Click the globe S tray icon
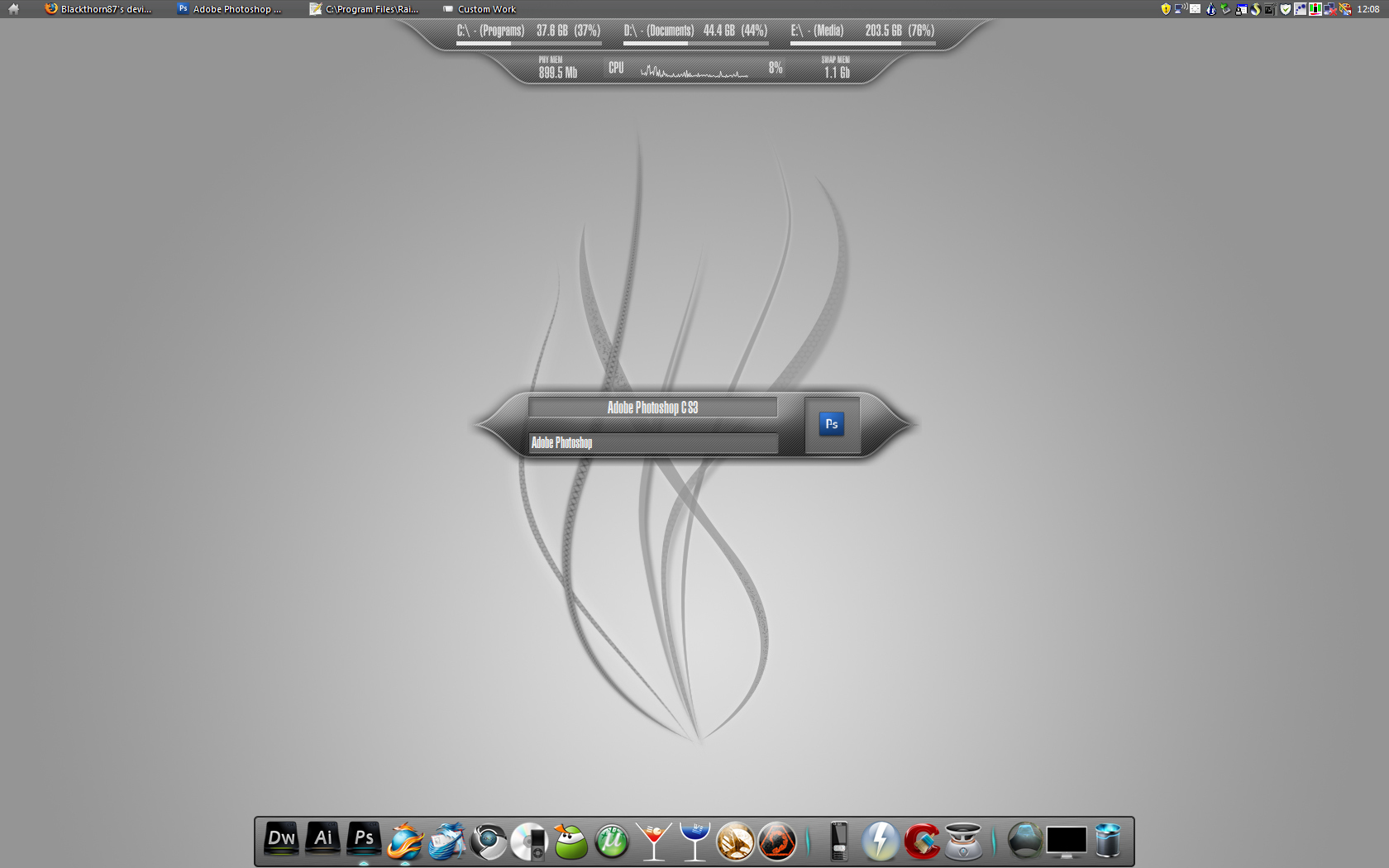 coord(1255,9)
